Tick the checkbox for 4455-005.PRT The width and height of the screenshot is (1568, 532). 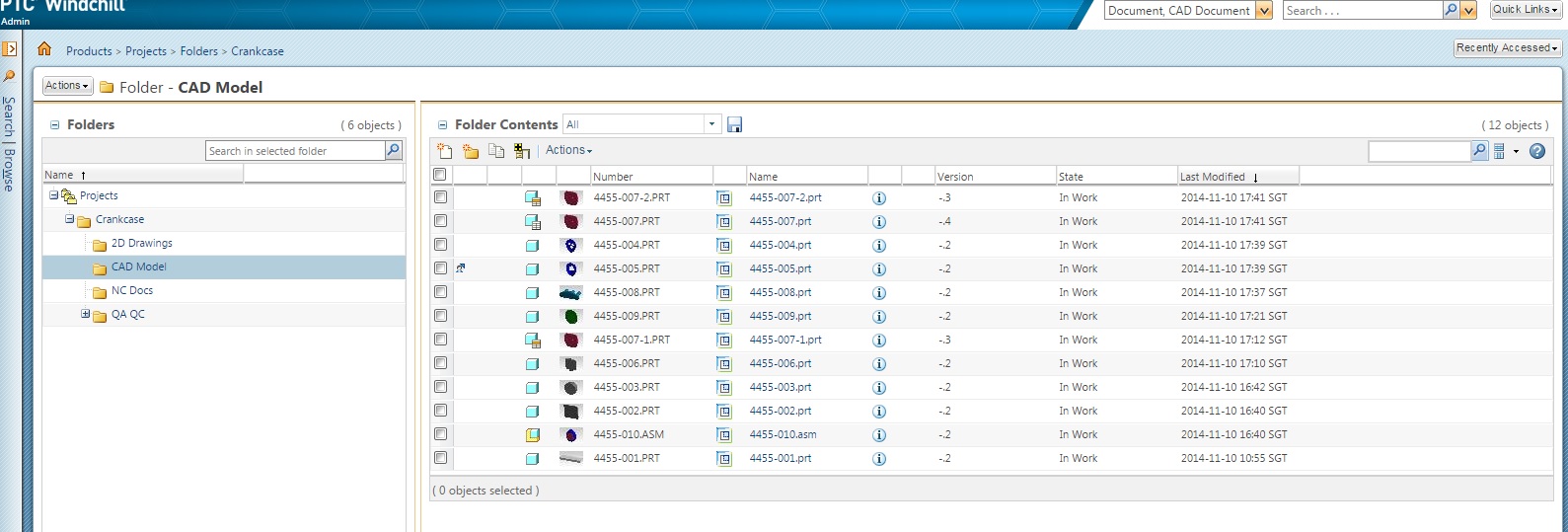click(x=440, y=268)
